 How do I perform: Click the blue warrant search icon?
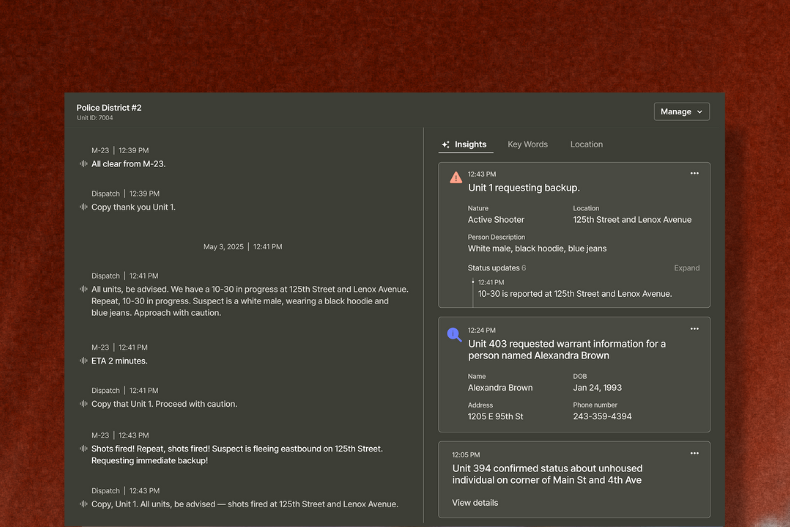(454, 334)
